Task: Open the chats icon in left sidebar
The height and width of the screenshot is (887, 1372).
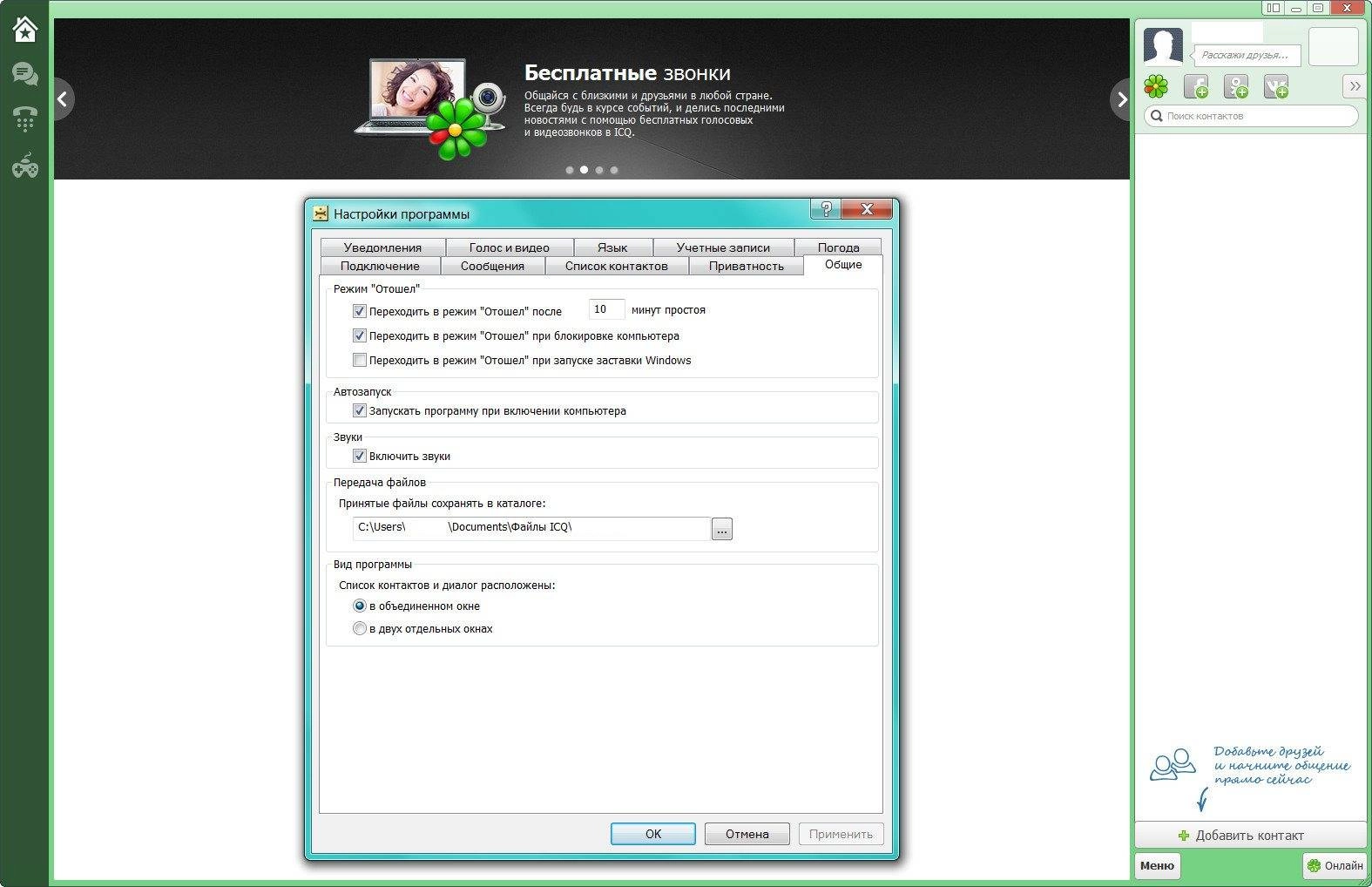Action: [x=24, y=74]
